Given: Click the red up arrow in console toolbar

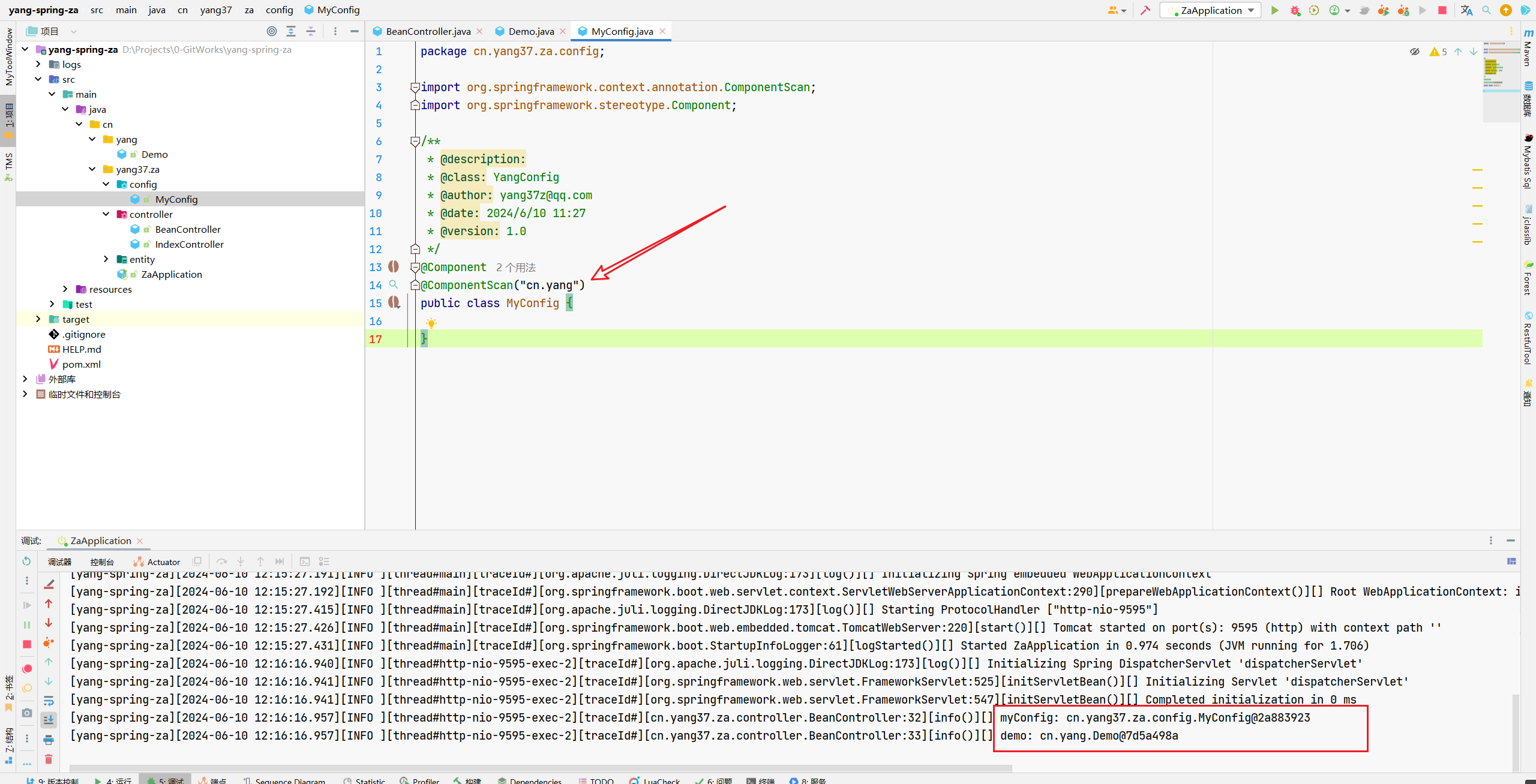Looking at the screenshot, I should point(49,603).
